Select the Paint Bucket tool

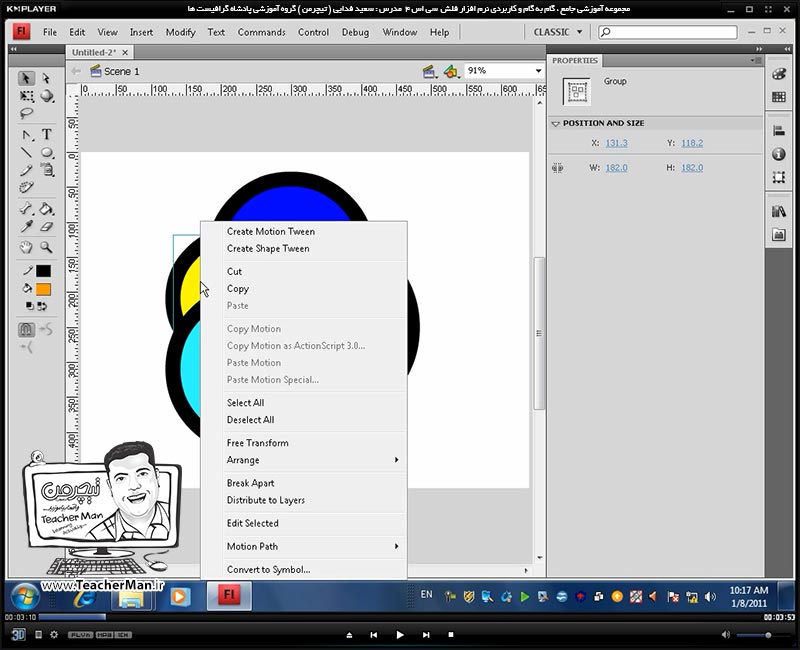click(46, 209)
